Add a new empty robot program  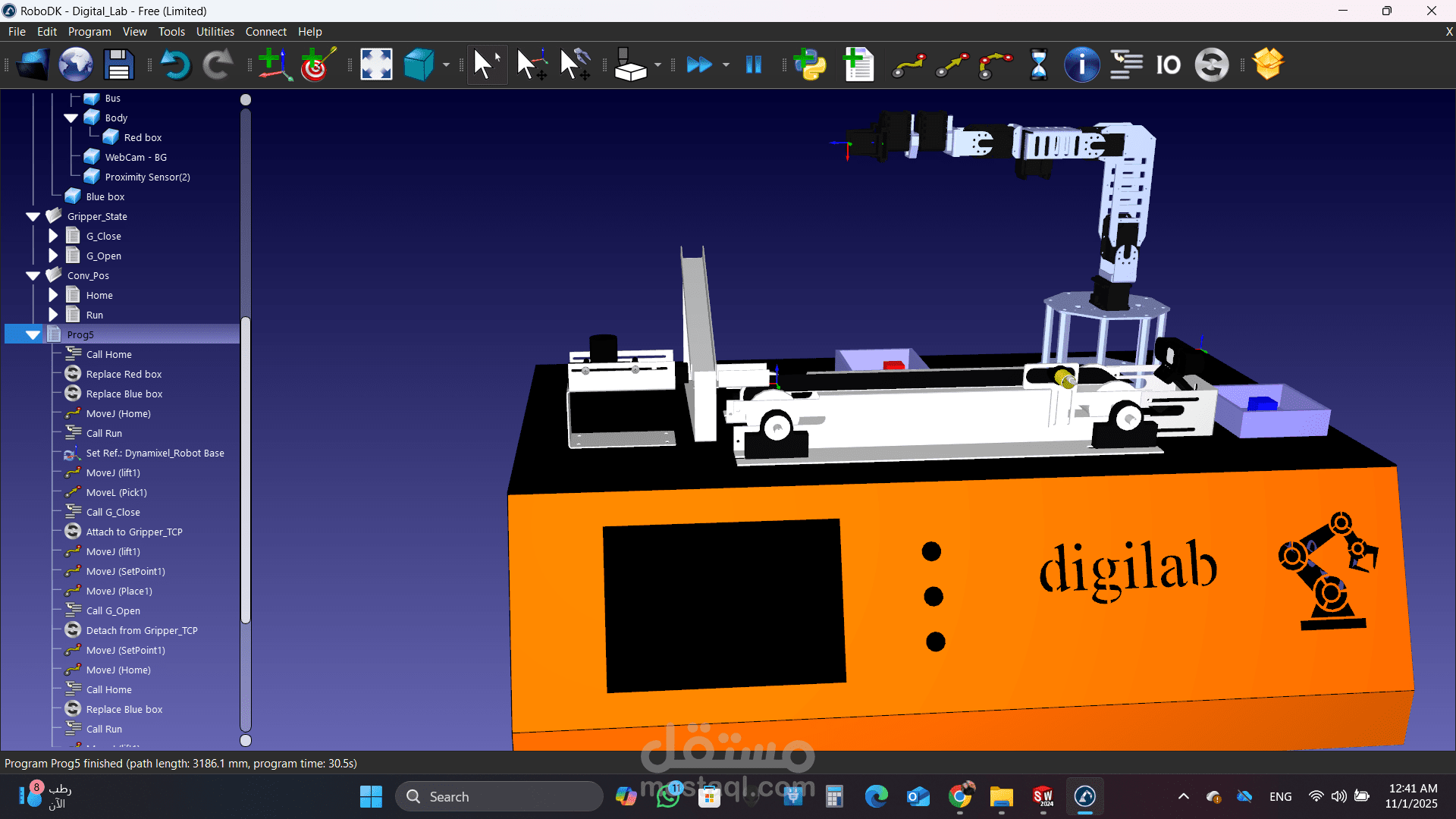tap(858, 64)
